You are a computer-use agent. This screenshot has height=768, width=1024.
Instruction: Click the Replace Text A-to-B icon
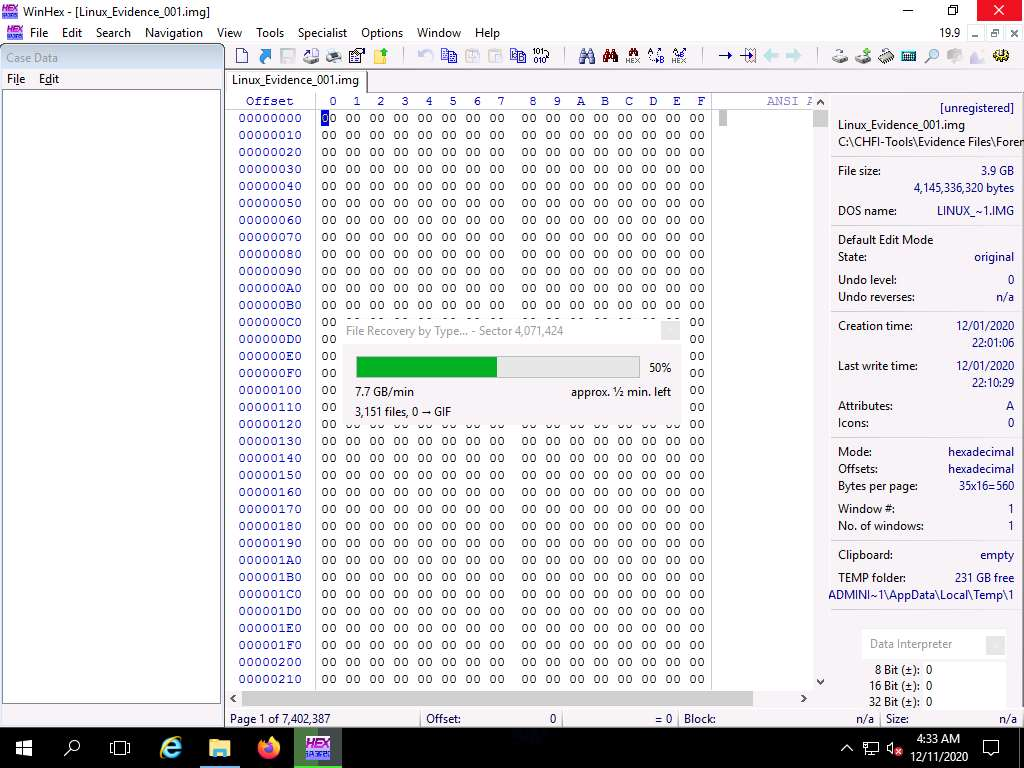coord(656,56)
